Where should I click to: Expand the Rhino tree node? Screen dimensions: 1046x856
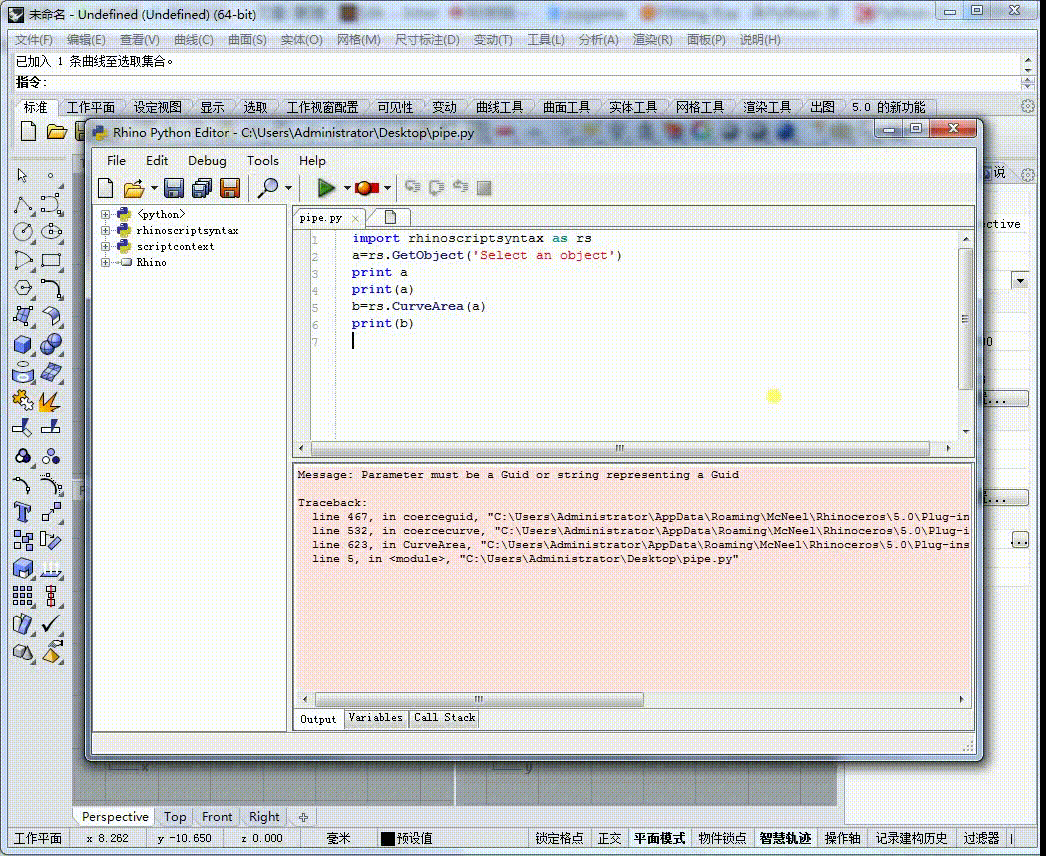click(105, 262)
